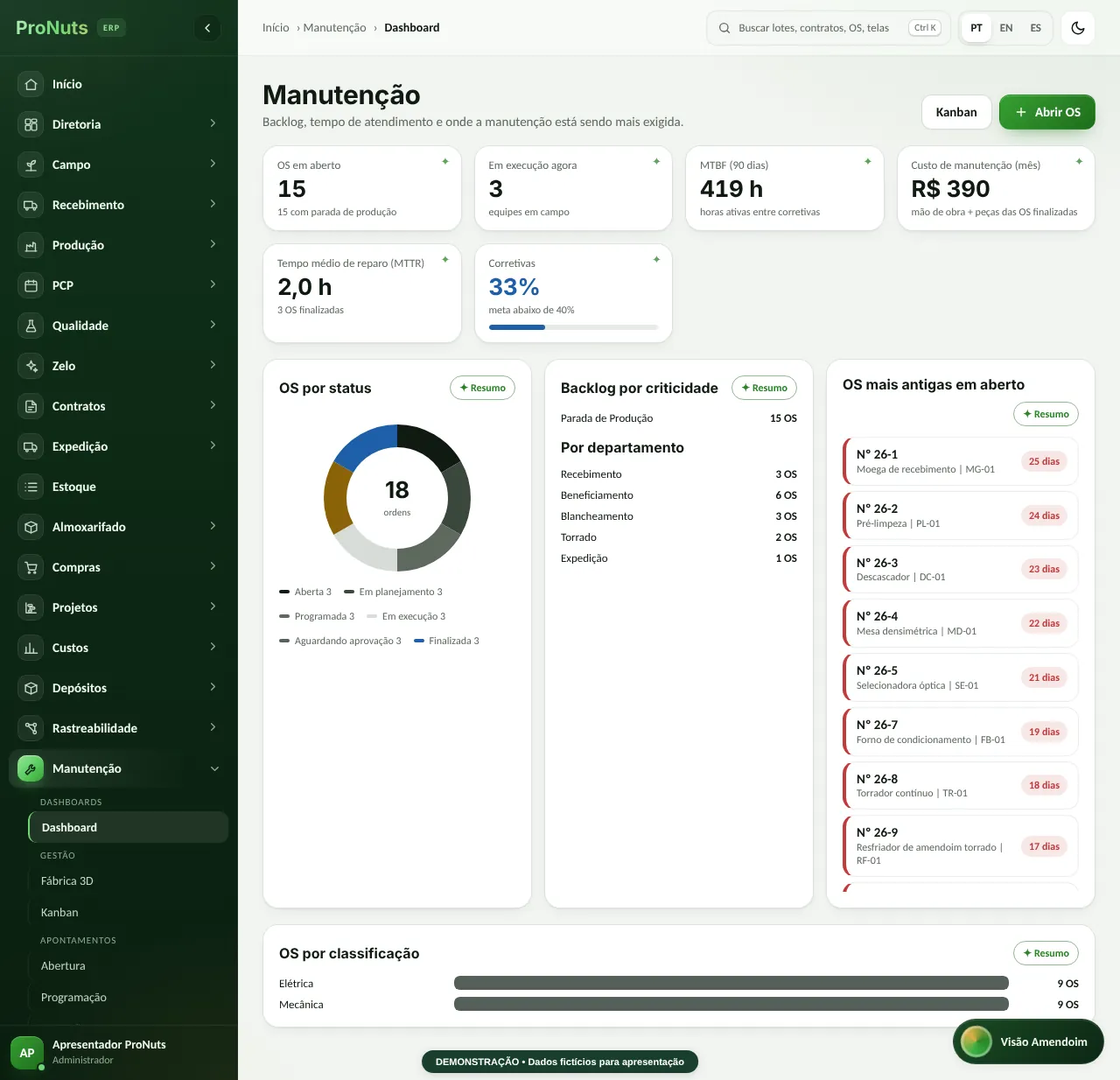1120x1080 pixels.
Task: Expand the Diretoria menu chevron
Action: (x=213, y=123)
